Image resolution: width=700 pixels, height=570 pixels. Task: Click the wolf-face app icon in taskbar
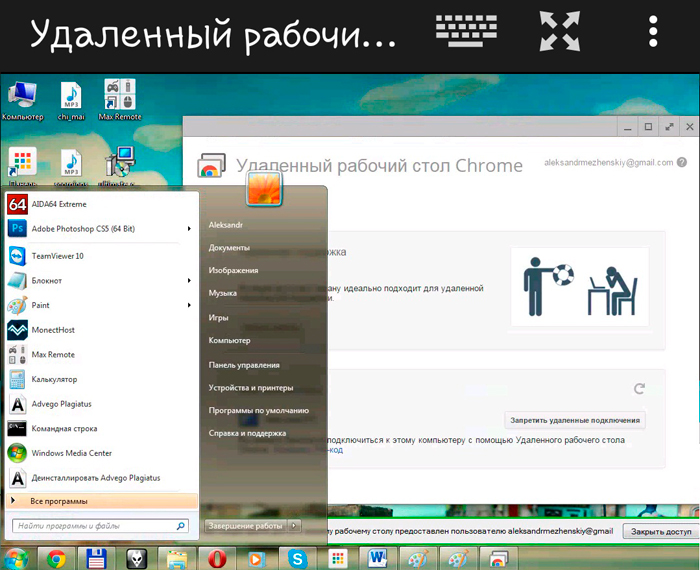click(x=137, y=558)
